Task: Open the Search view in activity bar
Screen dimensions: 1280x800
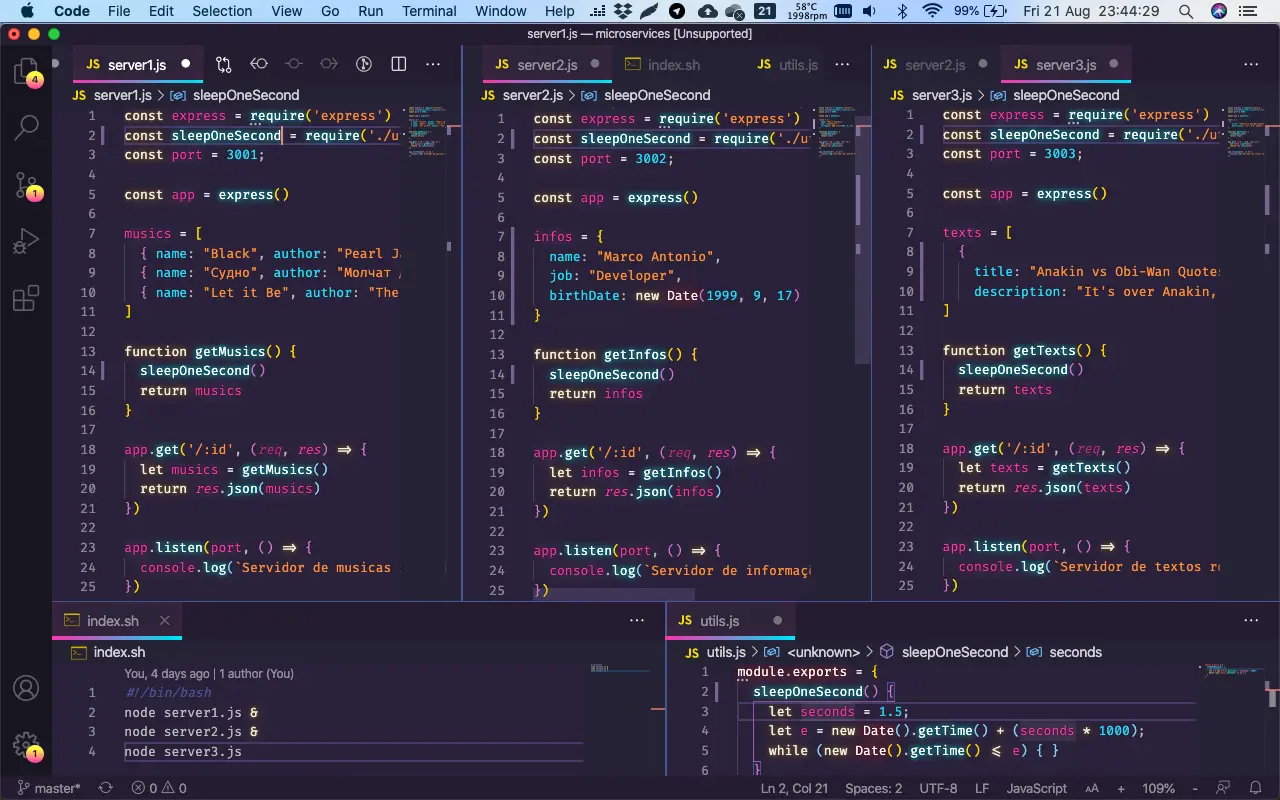Action: [26, 127]
